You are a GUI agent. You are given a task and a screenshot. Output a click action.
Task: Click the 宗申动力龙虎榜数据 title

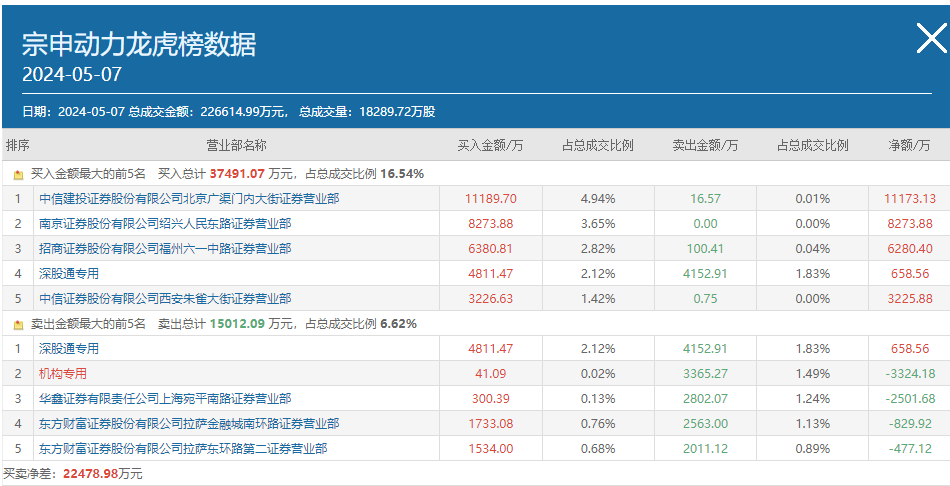point(139,44)
